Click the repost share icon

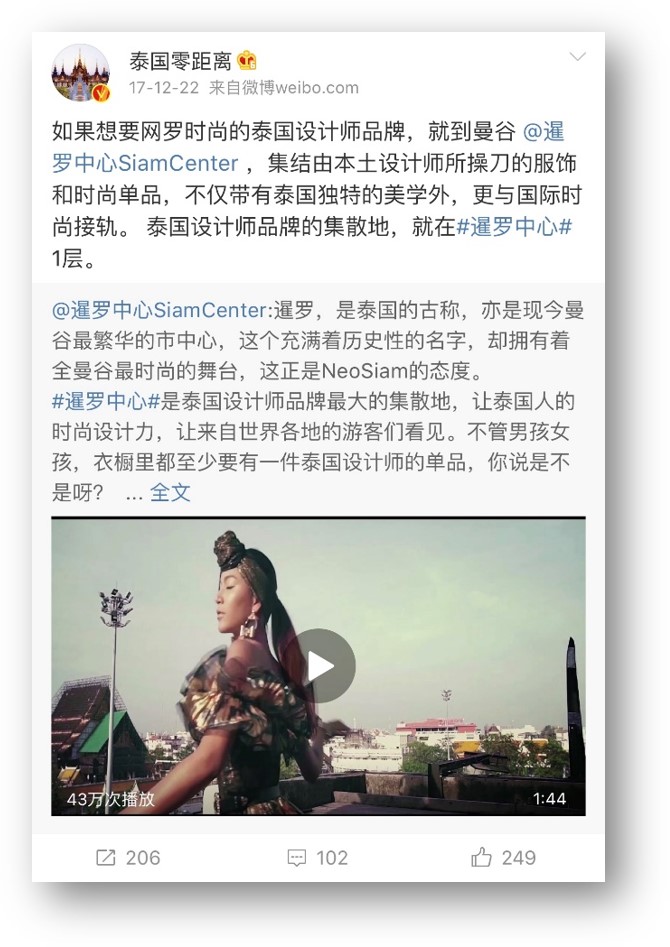pos(106,858)
